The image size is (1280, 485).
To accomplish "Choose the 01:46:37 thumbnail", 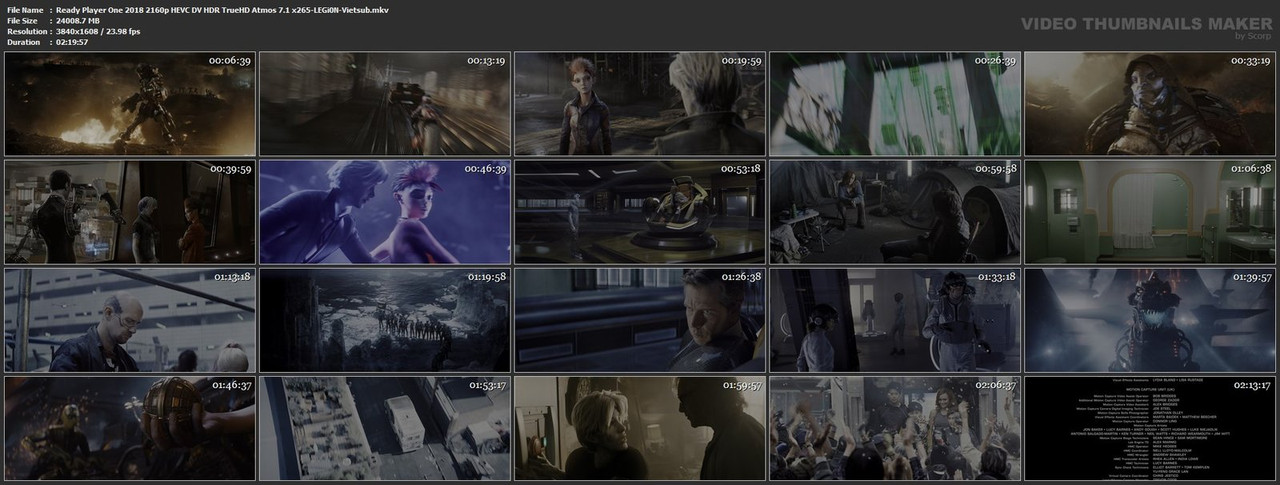I will click(x=130, y=427).
